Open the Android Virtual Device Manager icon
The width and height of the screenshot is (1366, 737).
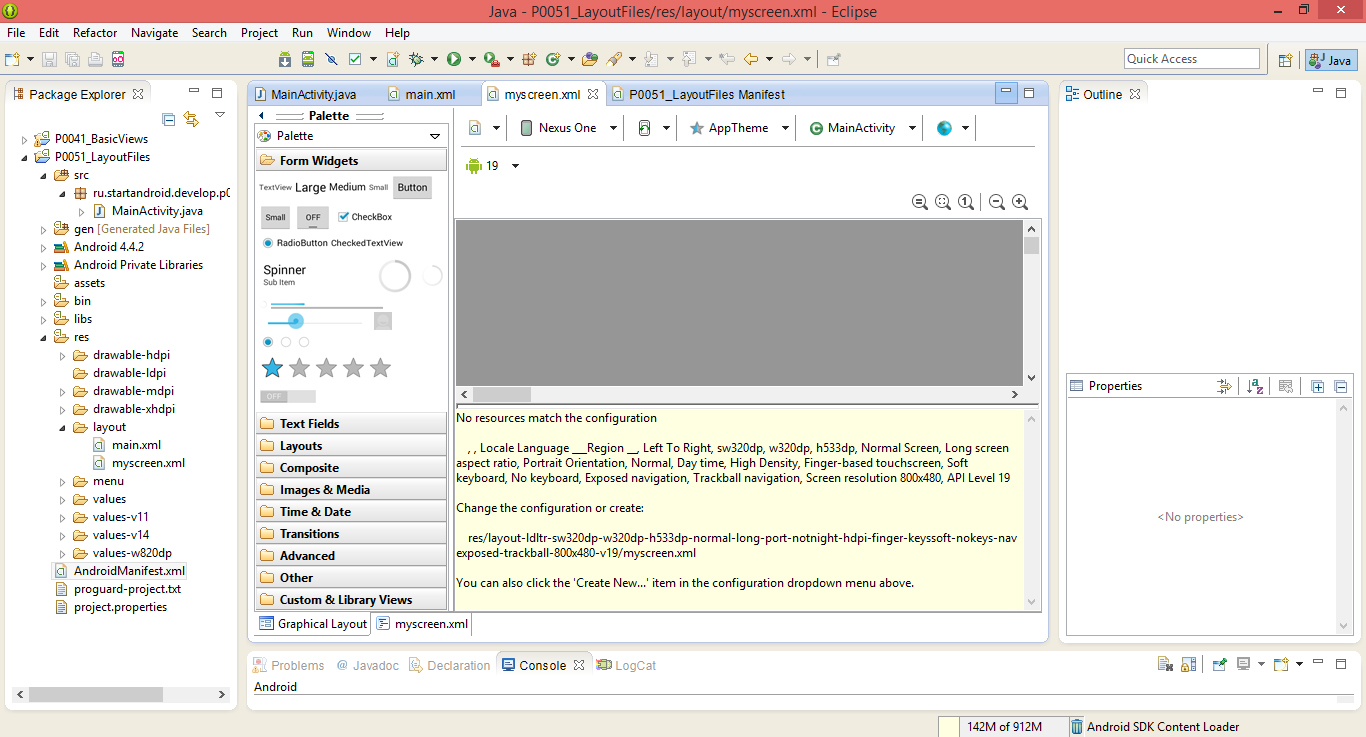tap(308, 59)
